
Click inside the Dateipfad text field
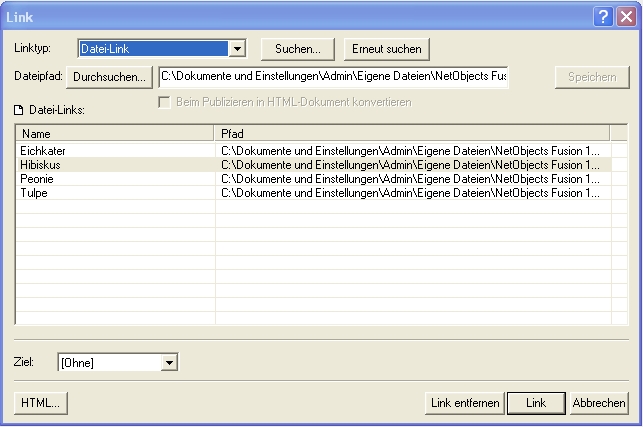click(334, 77)
